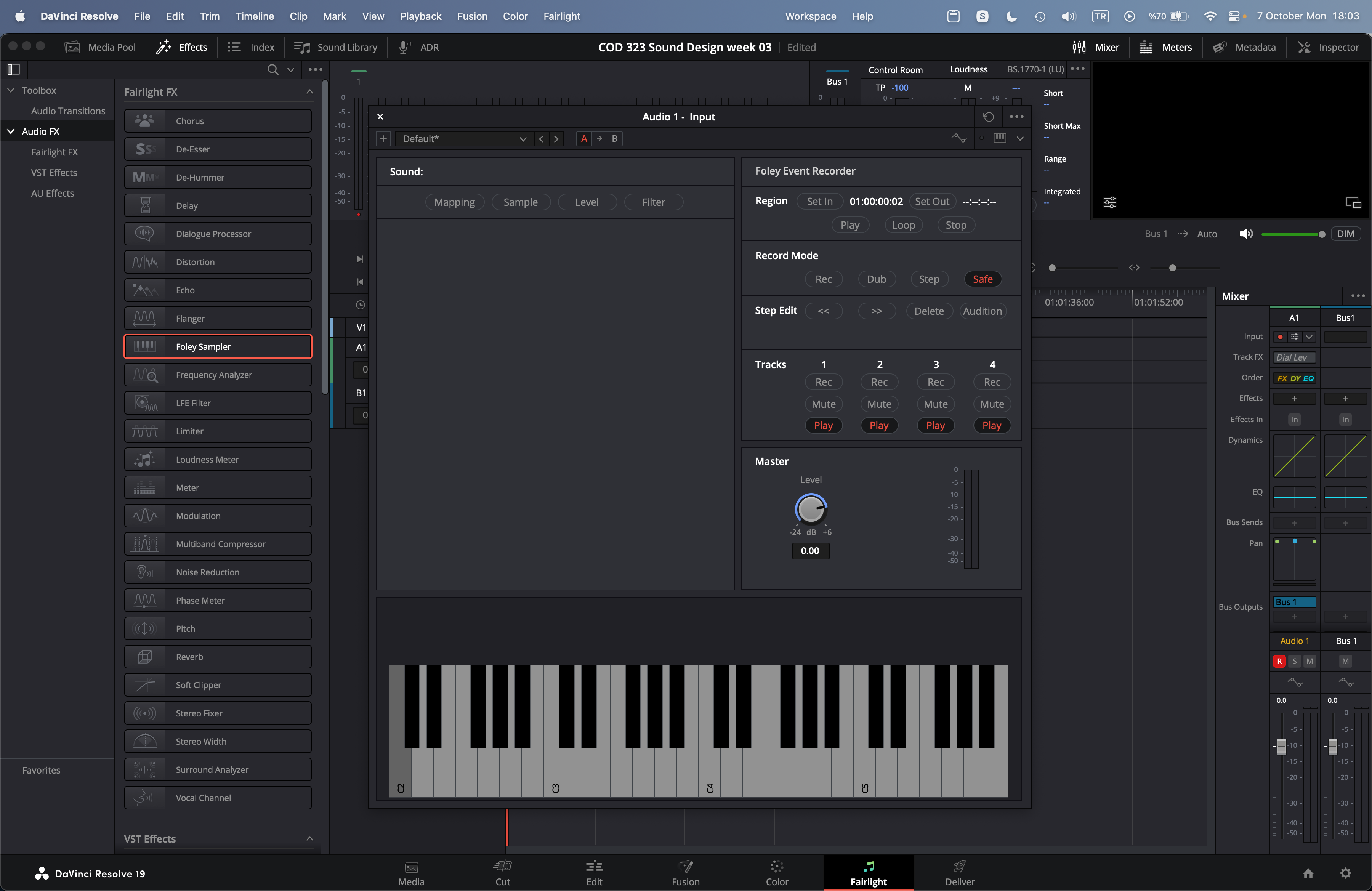Open the Metadata panel
The width and height of the screenshot is (1372, 891).
pyautogui.click(x=1244, y=47)
